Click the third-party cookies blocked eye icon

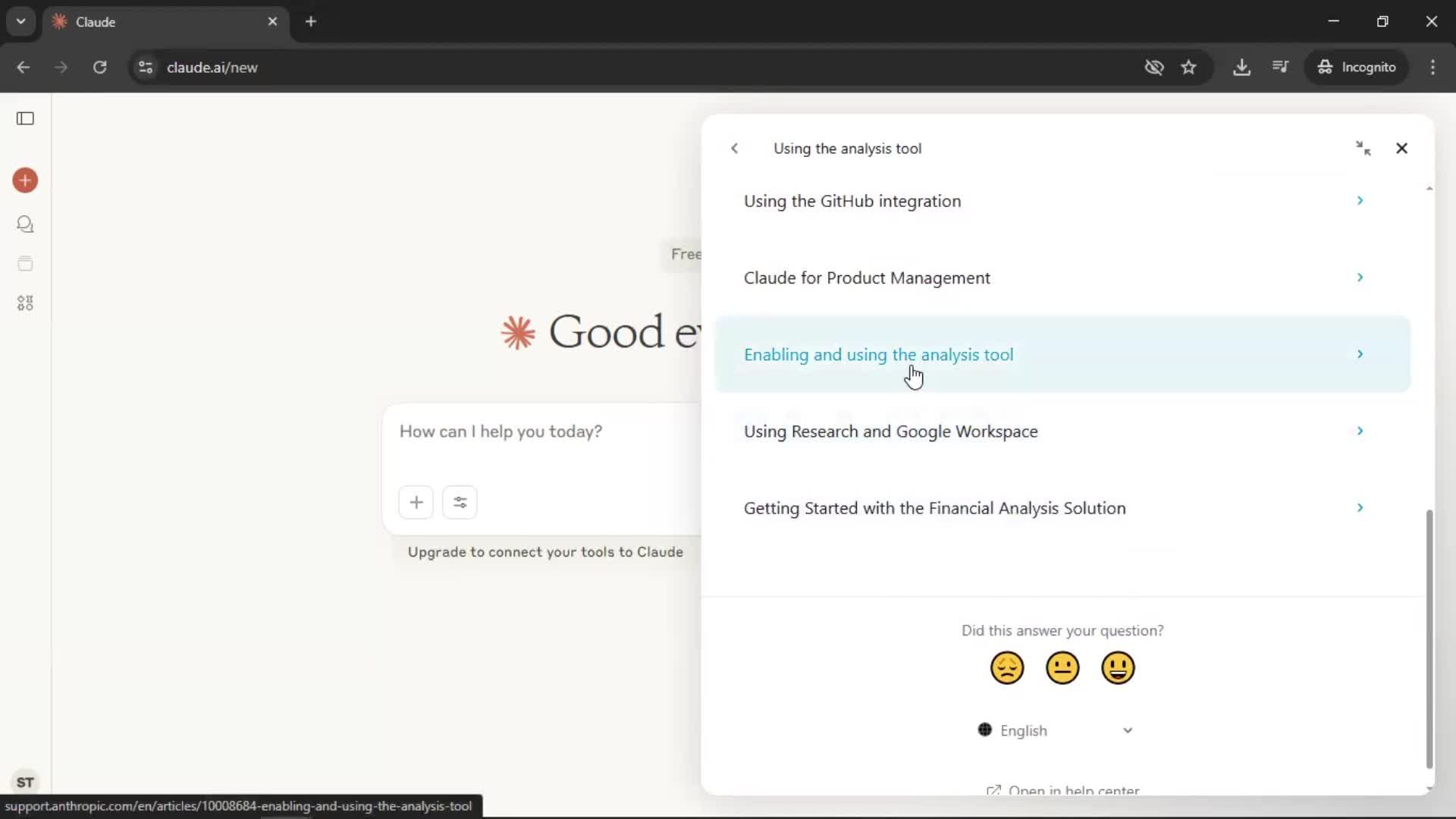[x=1154, y=67]
